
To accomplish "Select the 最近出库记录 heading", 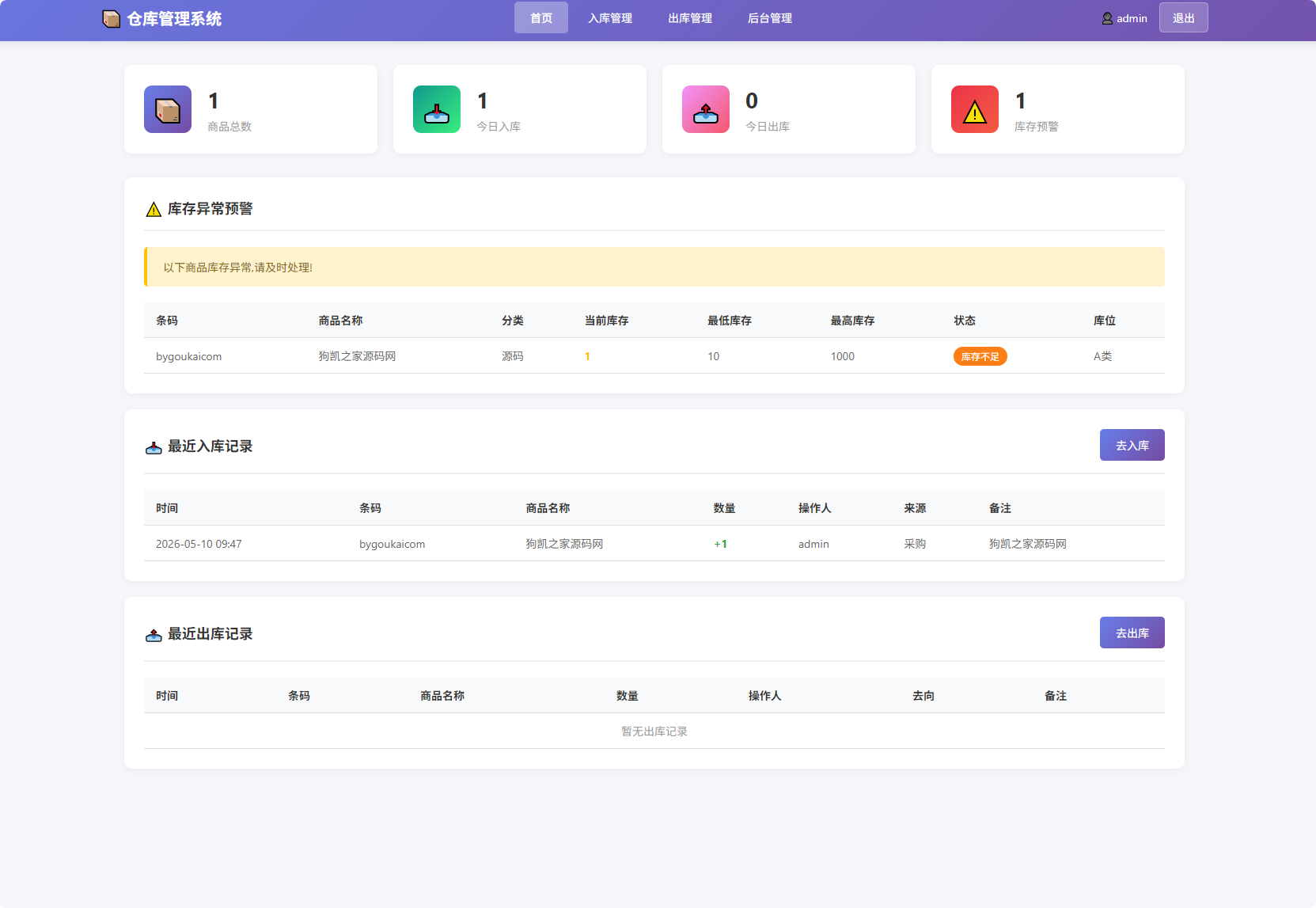I will [x=210, y=634].
